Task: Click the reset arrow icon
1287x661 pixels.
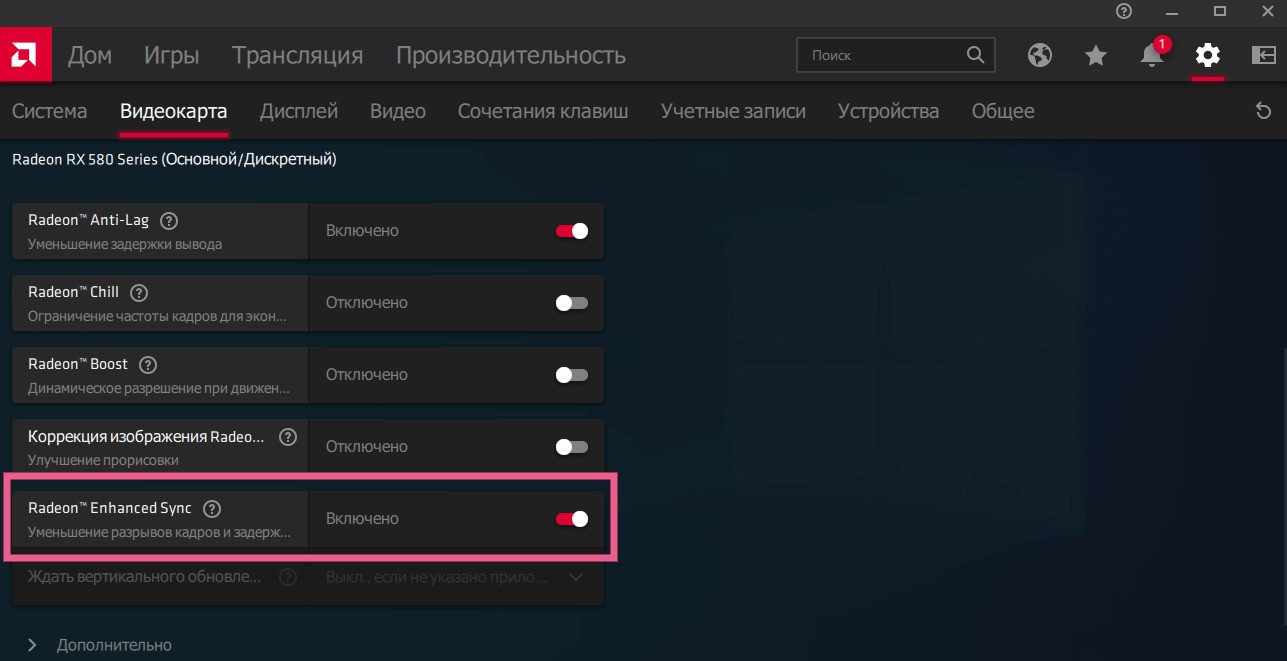Action: 1263,111
